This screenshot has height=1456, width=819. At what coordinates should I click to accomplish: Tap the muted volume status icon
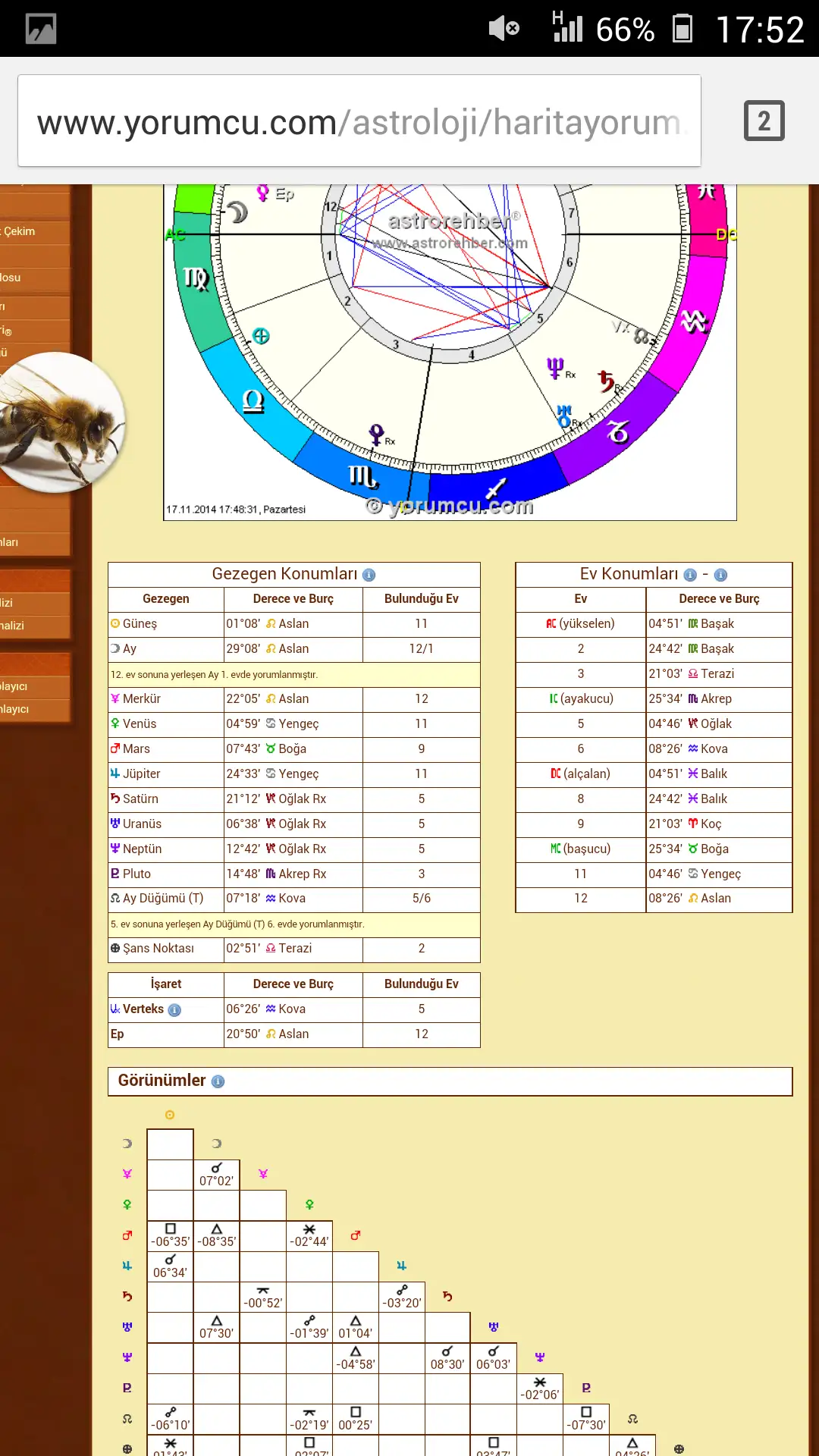tap(504, 29)
